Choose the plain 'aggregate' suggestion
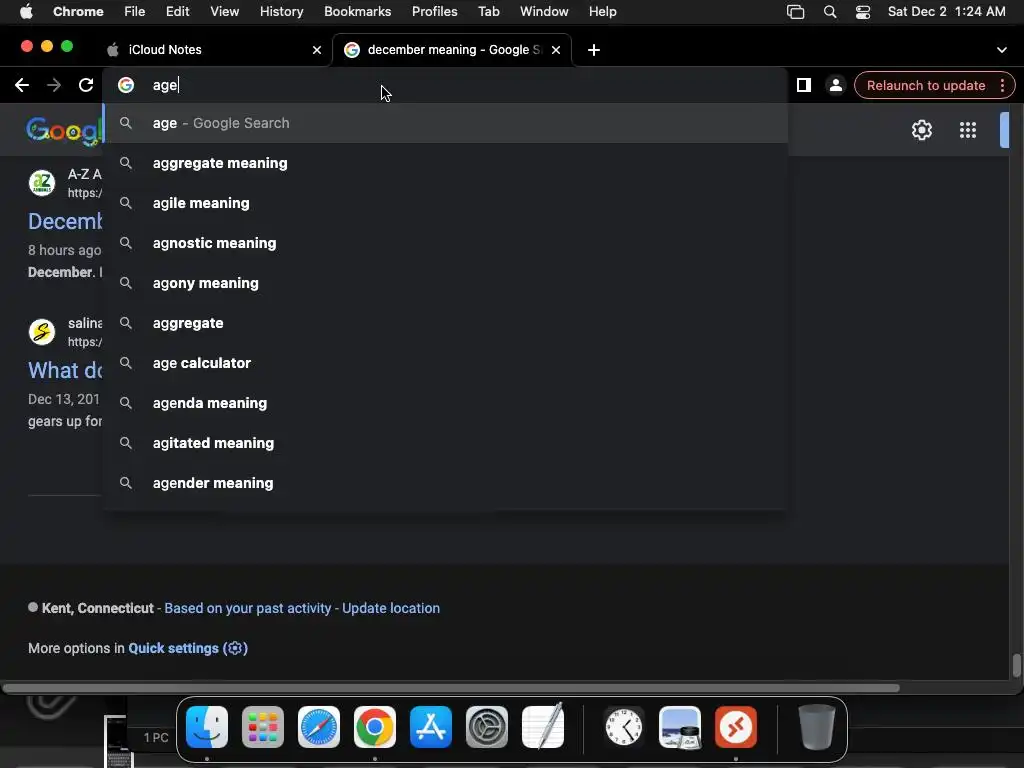 coord(445,323)
